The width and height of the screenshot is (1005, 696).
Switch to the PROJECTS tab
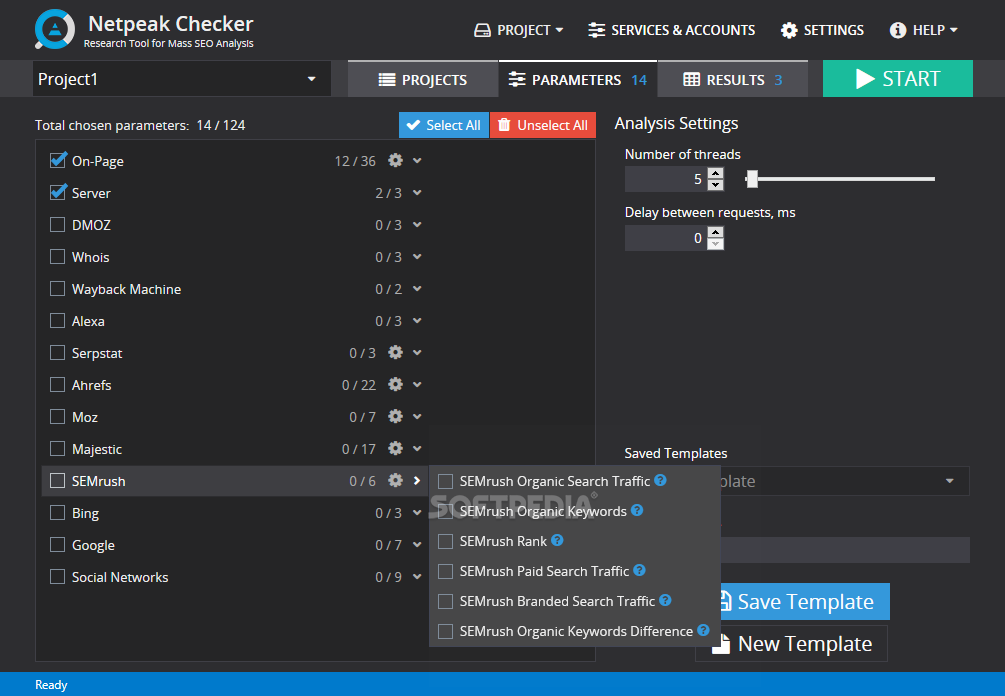coord(423,79)
